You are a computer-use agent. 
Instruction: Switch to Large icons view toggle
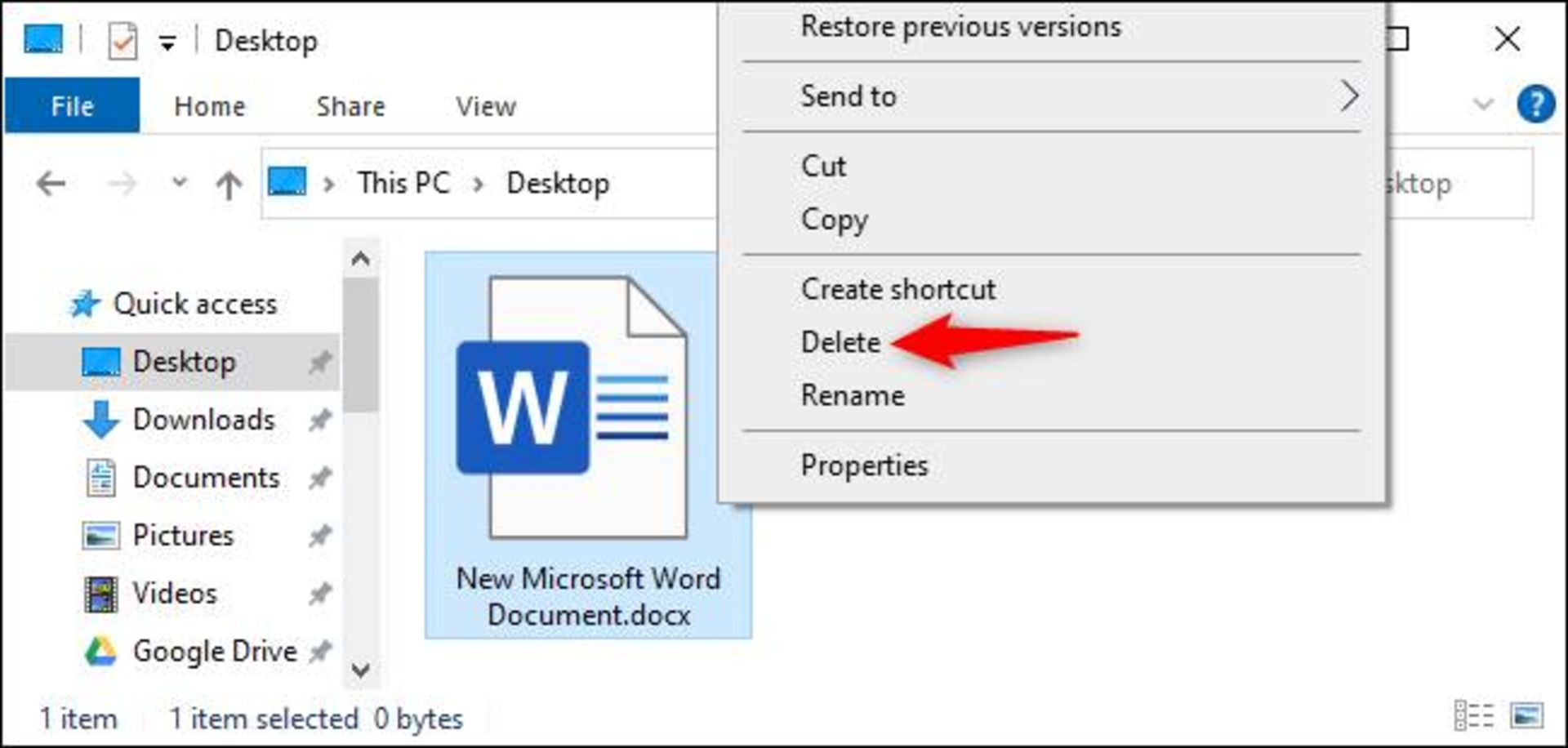tap(1526, 716)
